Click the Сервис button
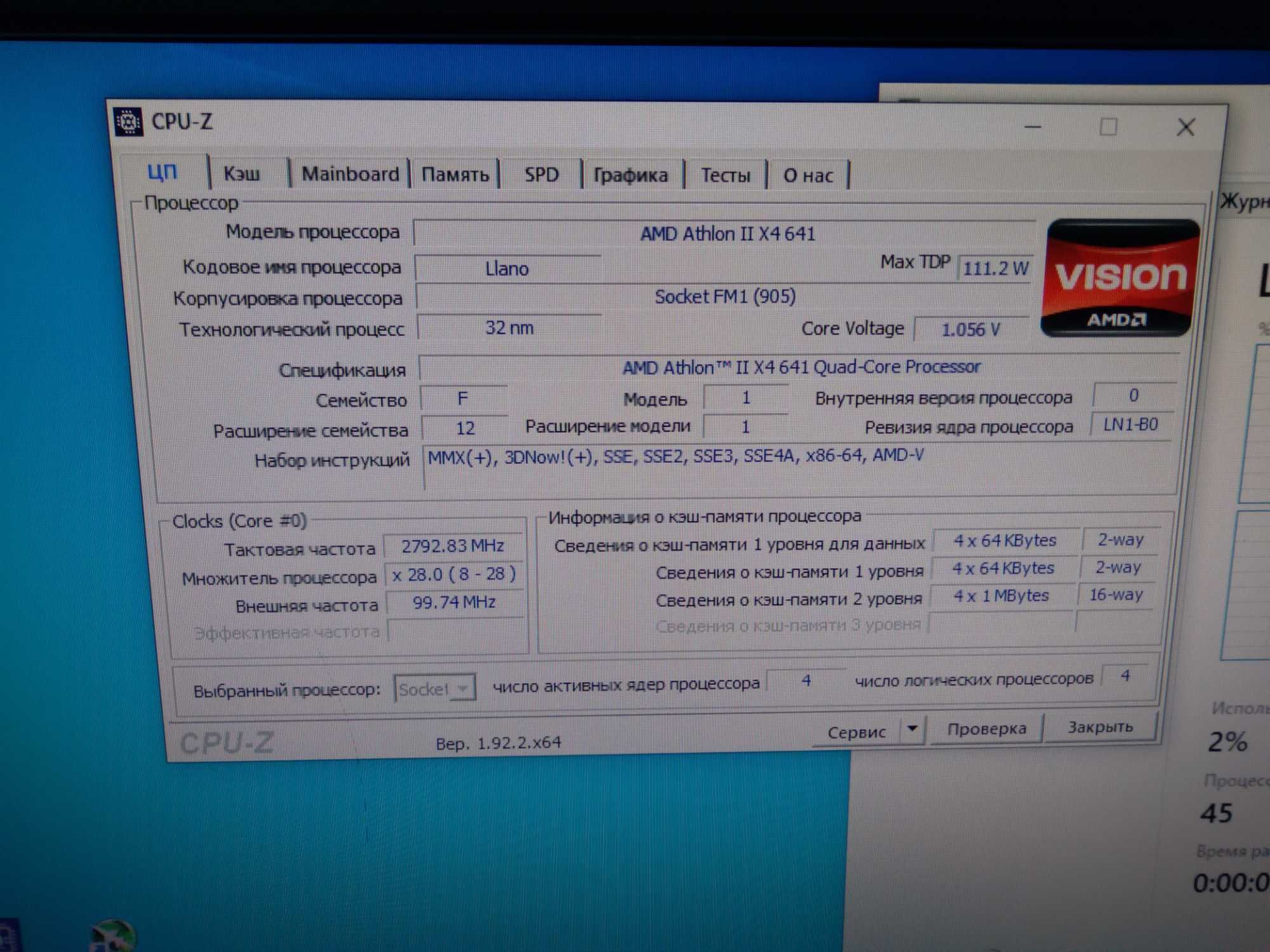 (x=857, y=732)
